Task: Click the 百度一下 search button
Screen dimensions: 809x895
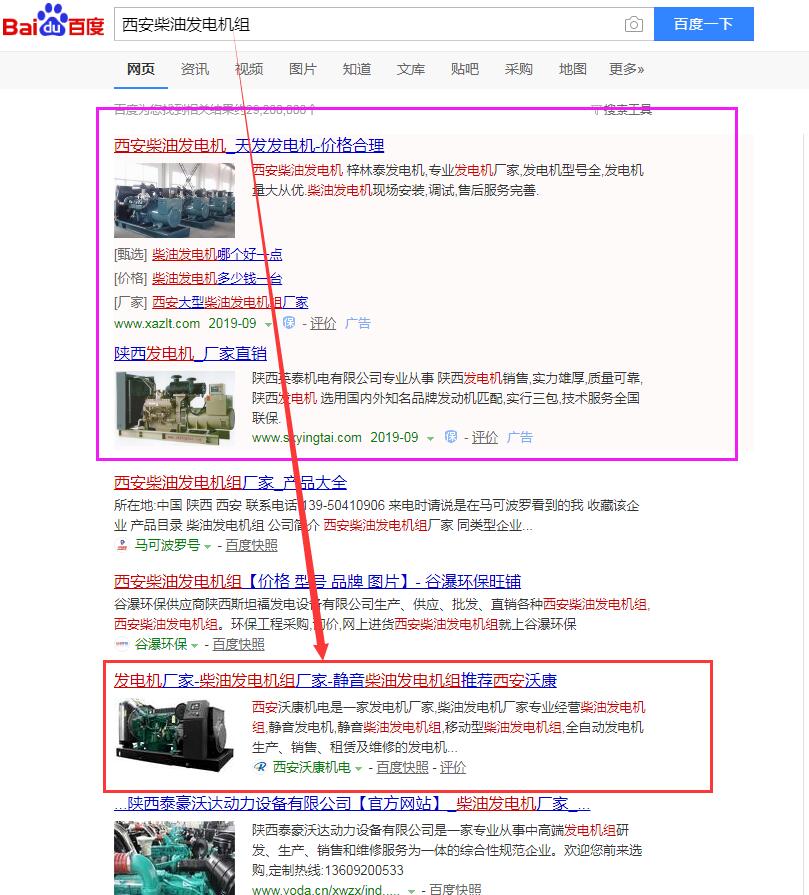Action: (704, 24)
